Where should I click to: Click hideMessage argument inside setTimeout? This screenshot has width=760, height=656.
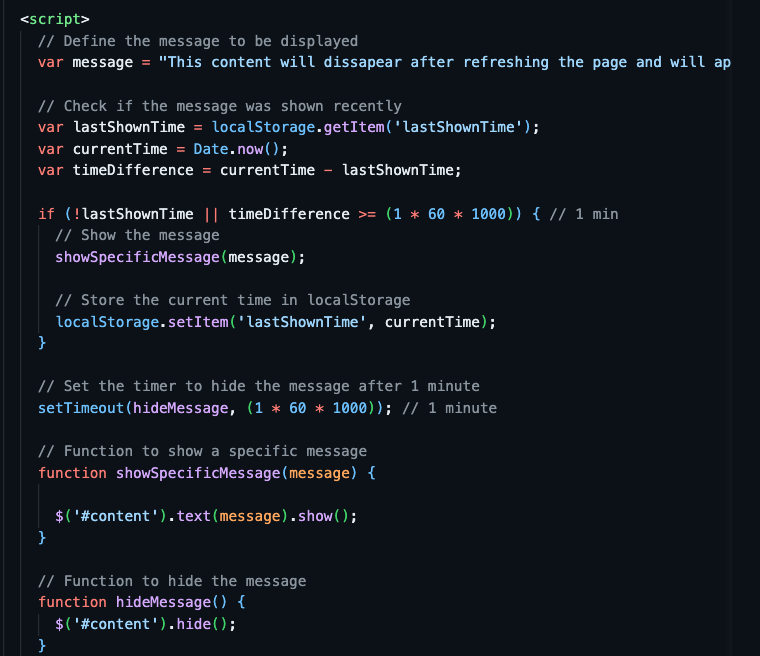180,408
